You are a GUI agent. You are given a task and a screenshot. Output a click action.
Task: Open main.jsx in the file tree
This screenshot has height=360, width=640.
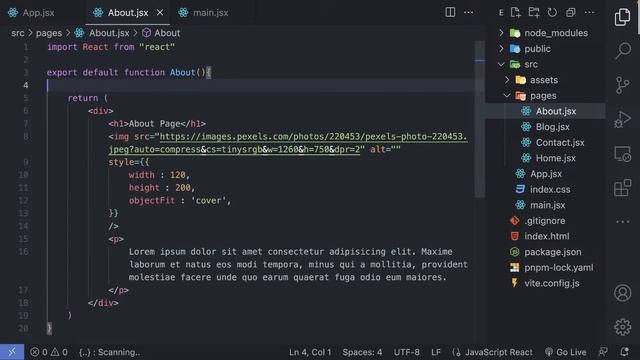pos(545,205)
